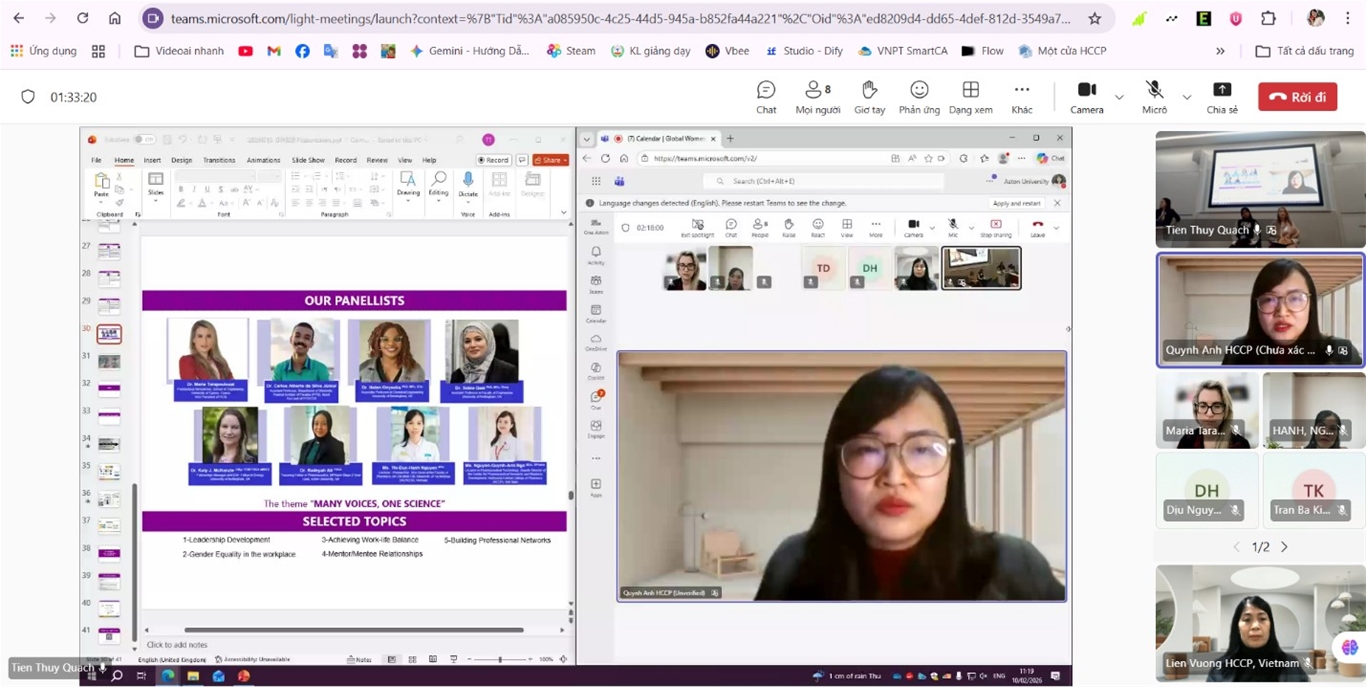
Task: Click the Chia sẻ share screen icon
Action: [1221, 97]
